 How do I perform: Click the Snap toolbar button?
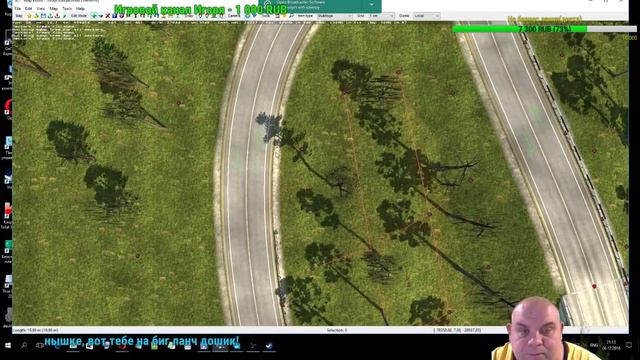pyautogui.click(x=189, y=16)
